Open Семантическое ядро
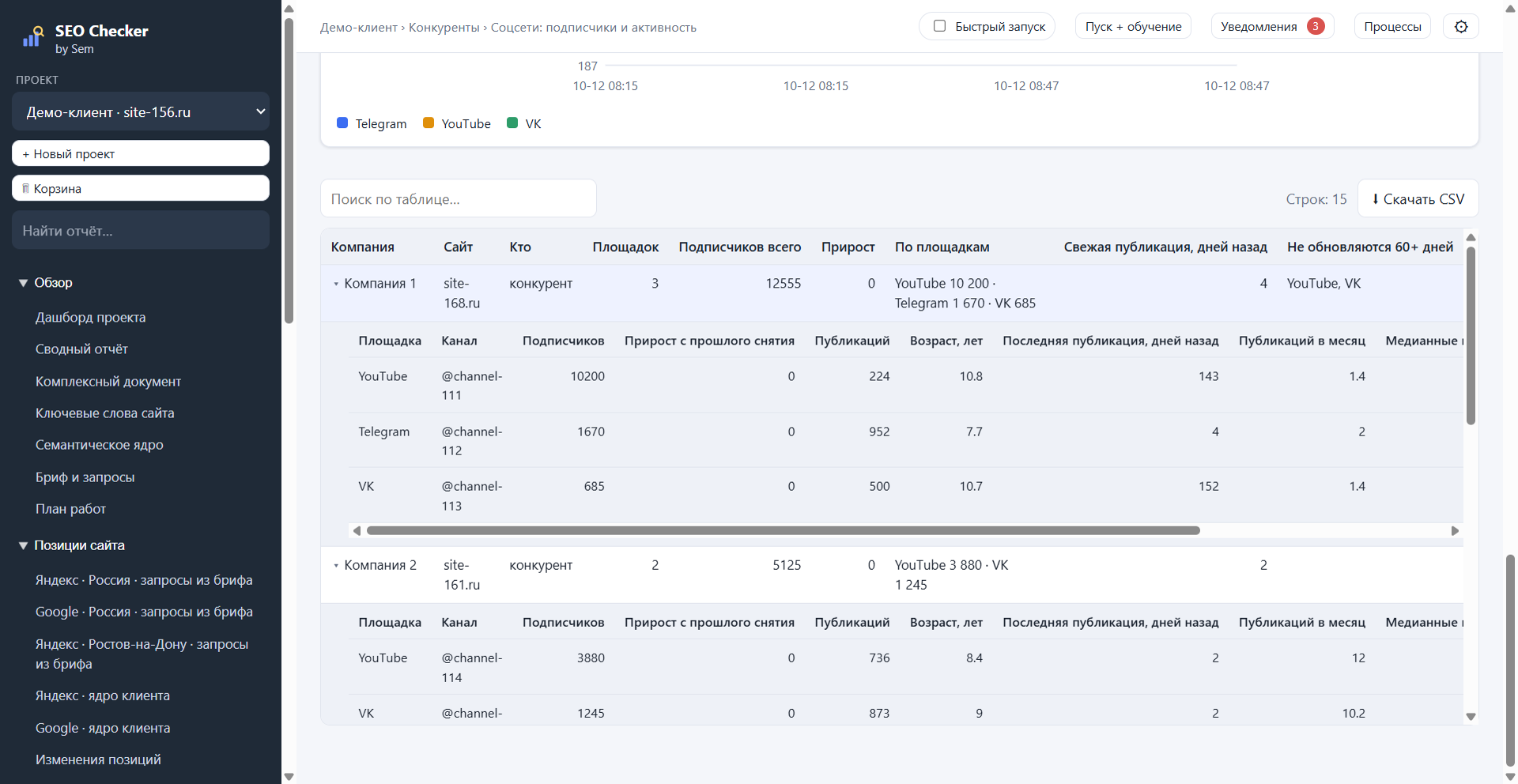The height and width of the screenshot is (784, 1518). click(x=100, y=445)
